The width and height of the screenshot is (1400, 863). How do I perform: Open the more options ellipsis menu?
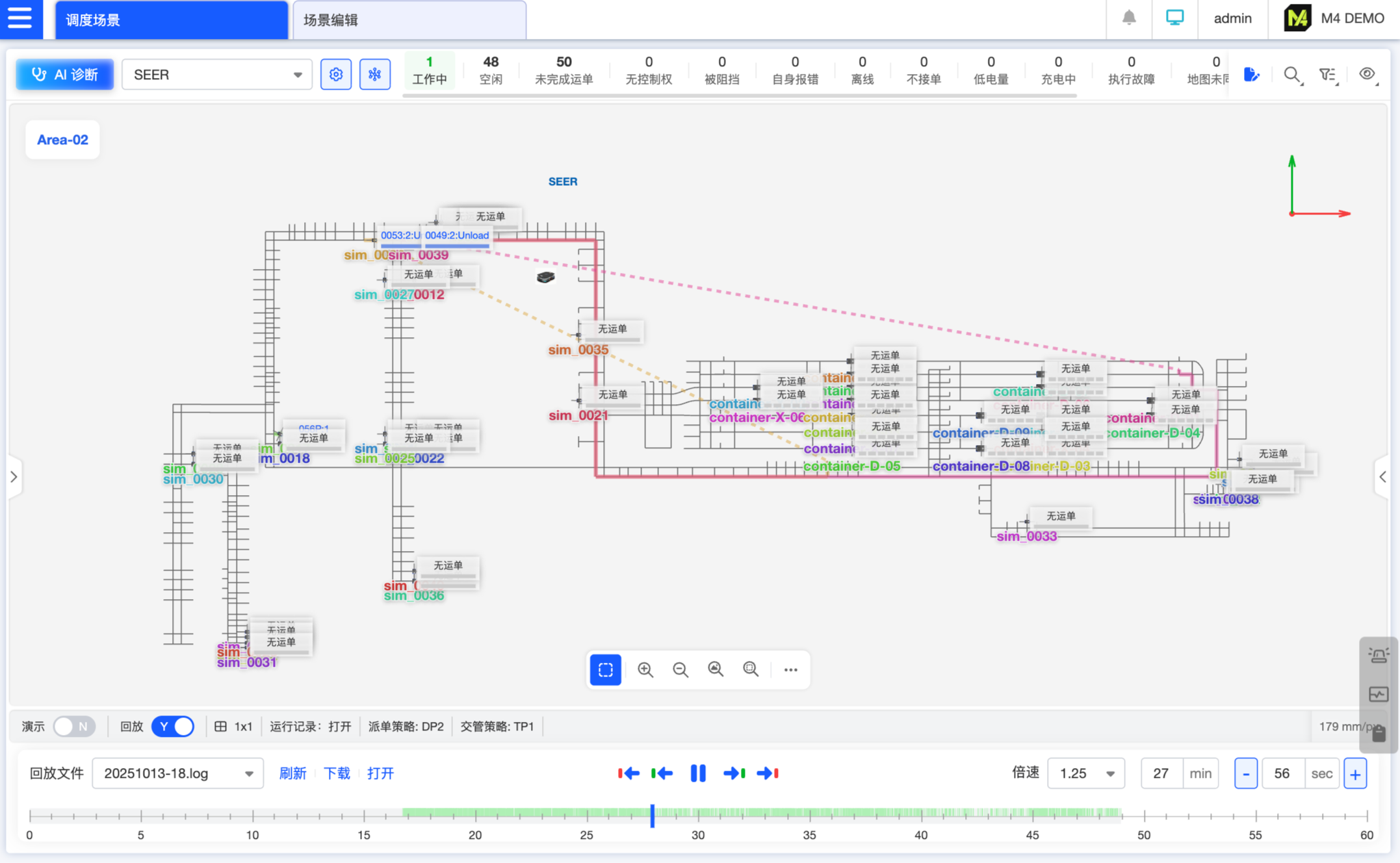pyautogui.click(x=790, y=669)
